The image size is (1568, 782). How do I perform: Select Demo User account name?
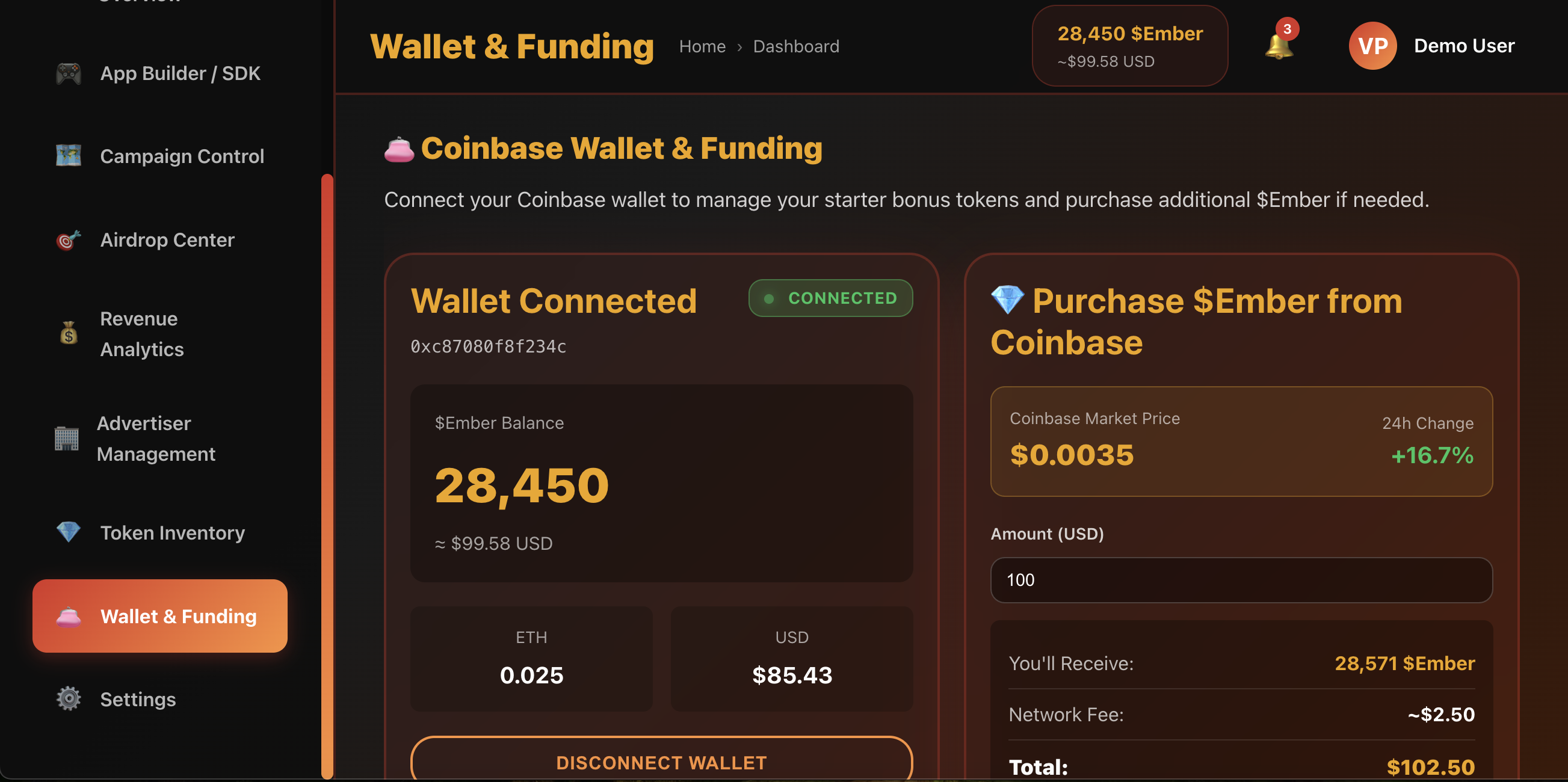click(x=1463, y=46)
